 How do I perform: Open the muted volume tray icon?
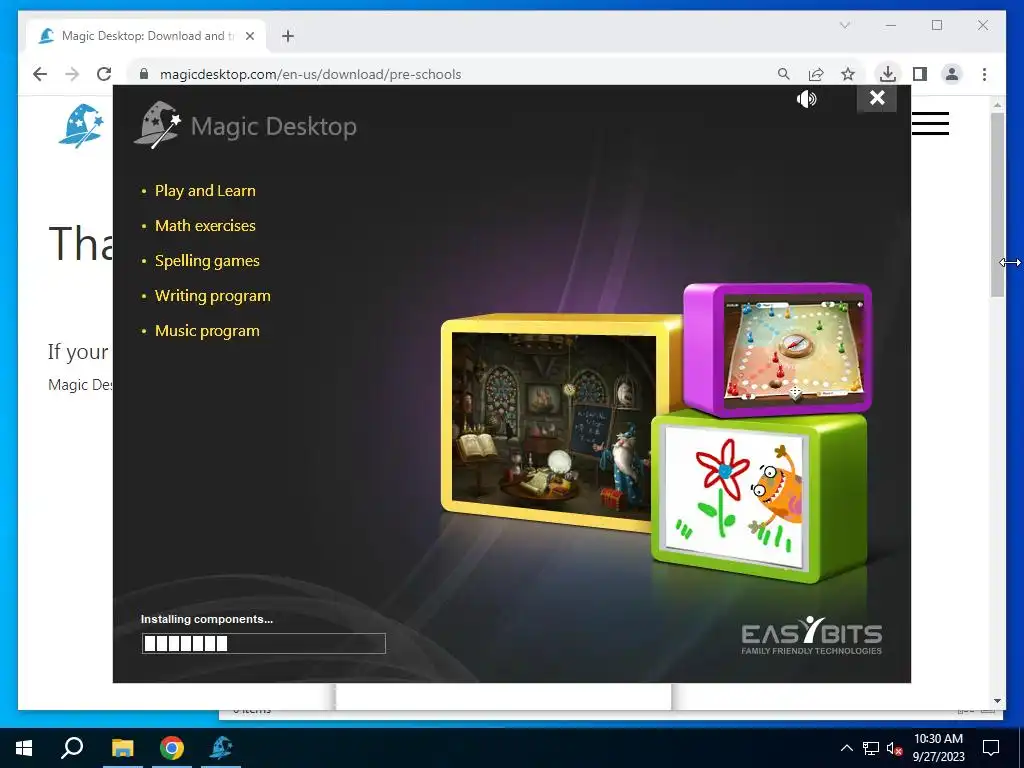coord(894,748)
